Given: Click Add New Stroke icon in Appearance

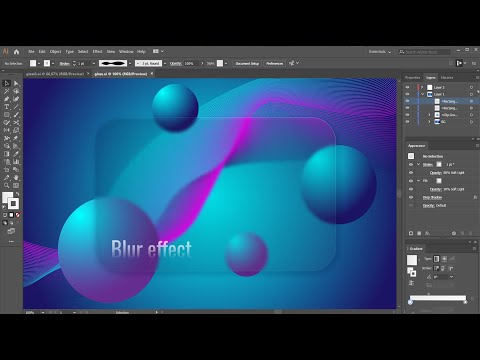Looking at the screenshot, I should coord(411,233).
